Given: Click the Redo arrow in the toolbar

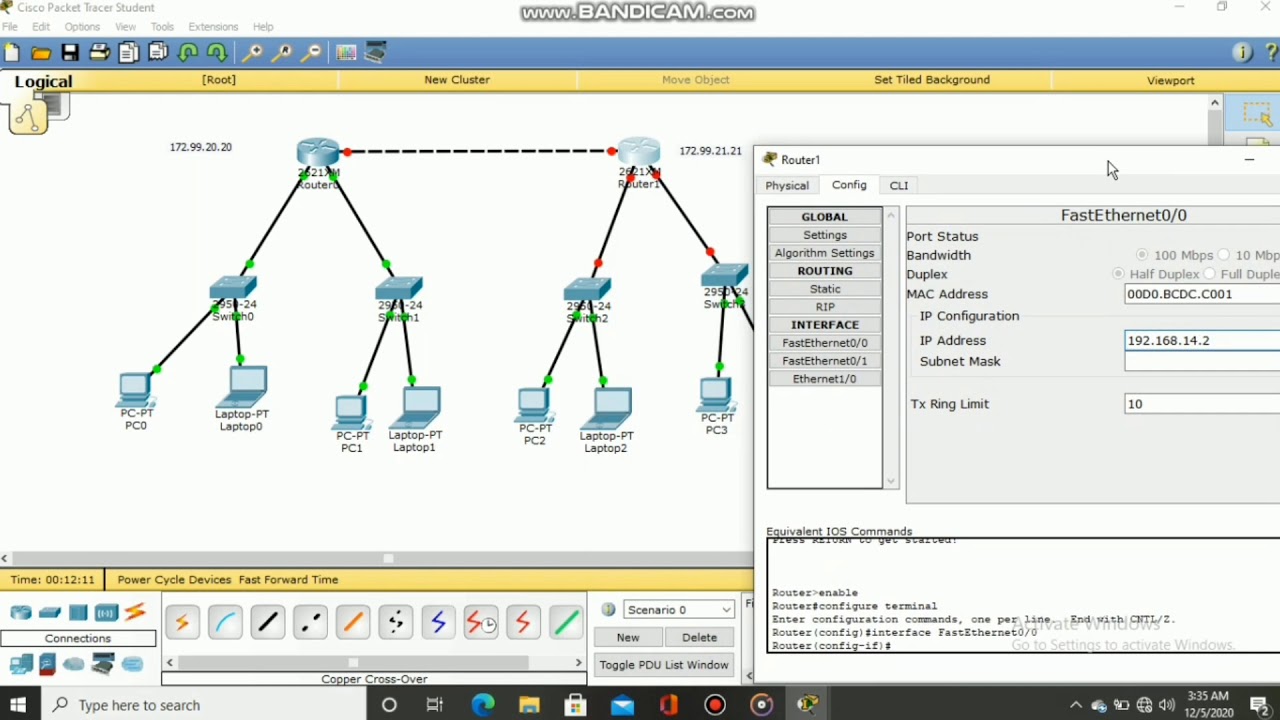Looking at the screenshot, I should click(x=217, y=53).
